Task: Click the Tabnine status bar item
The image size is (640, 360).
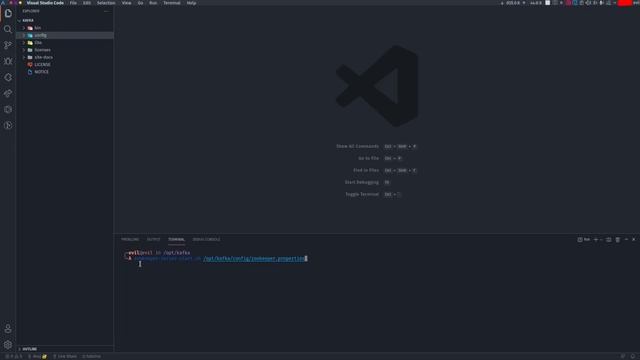Action: (x=92, y=356)
